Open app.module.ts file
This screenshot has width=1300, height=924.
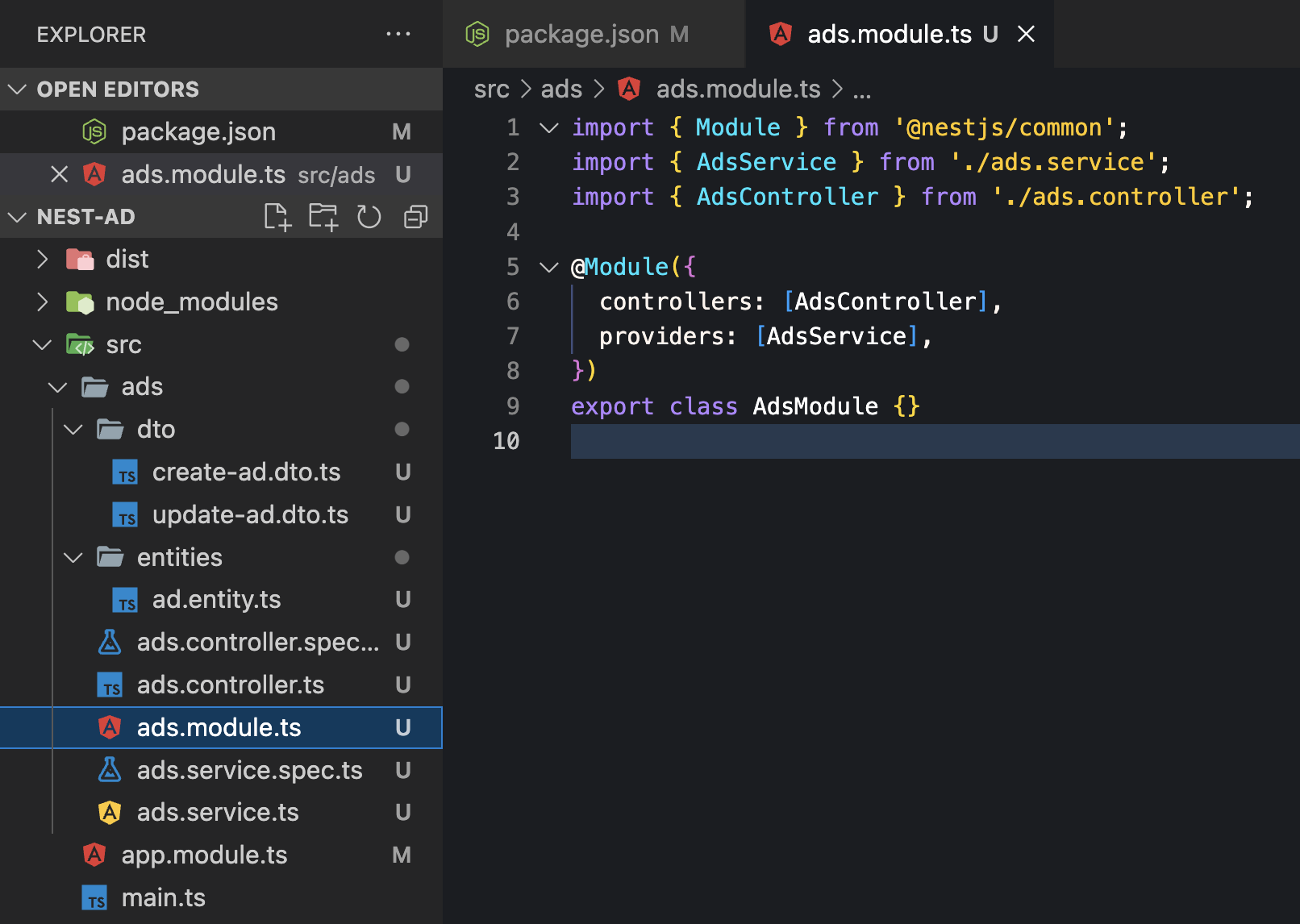point(221,855)
